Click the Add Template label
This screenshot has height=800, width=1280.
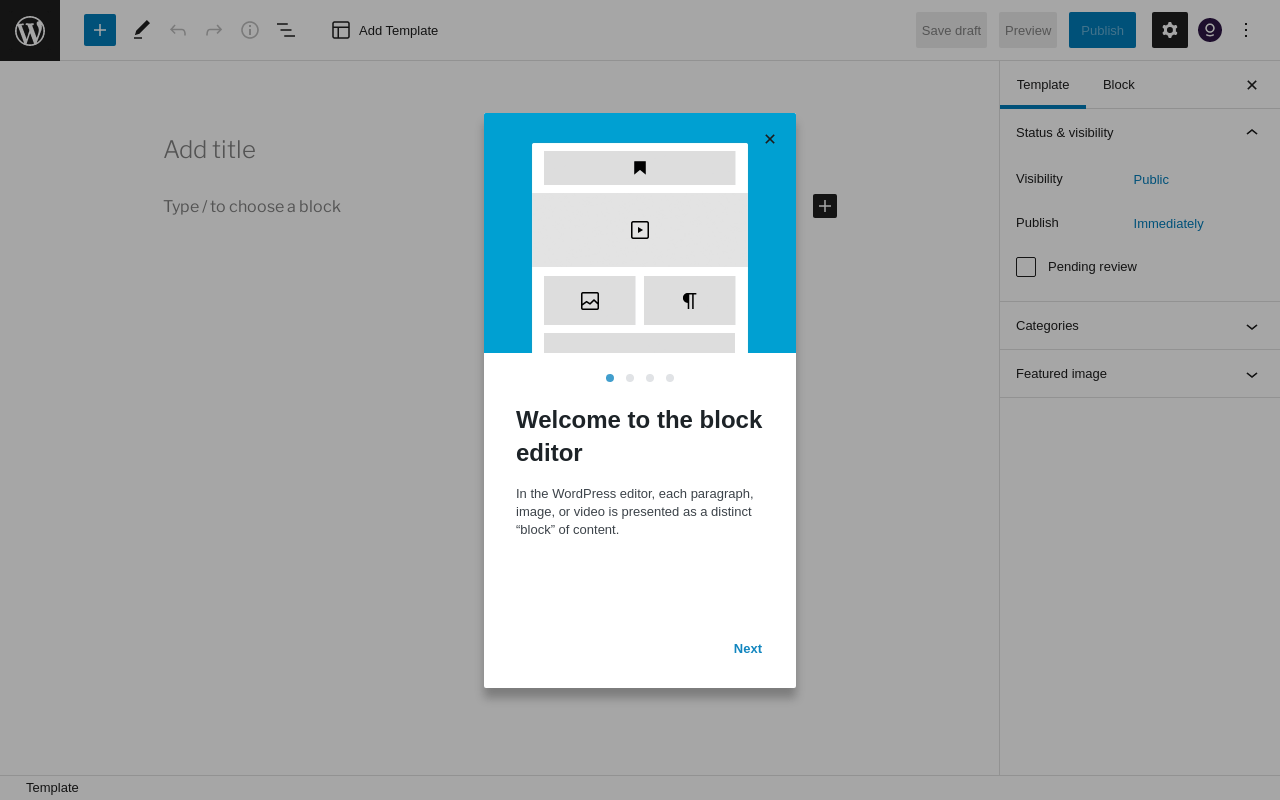398,30
